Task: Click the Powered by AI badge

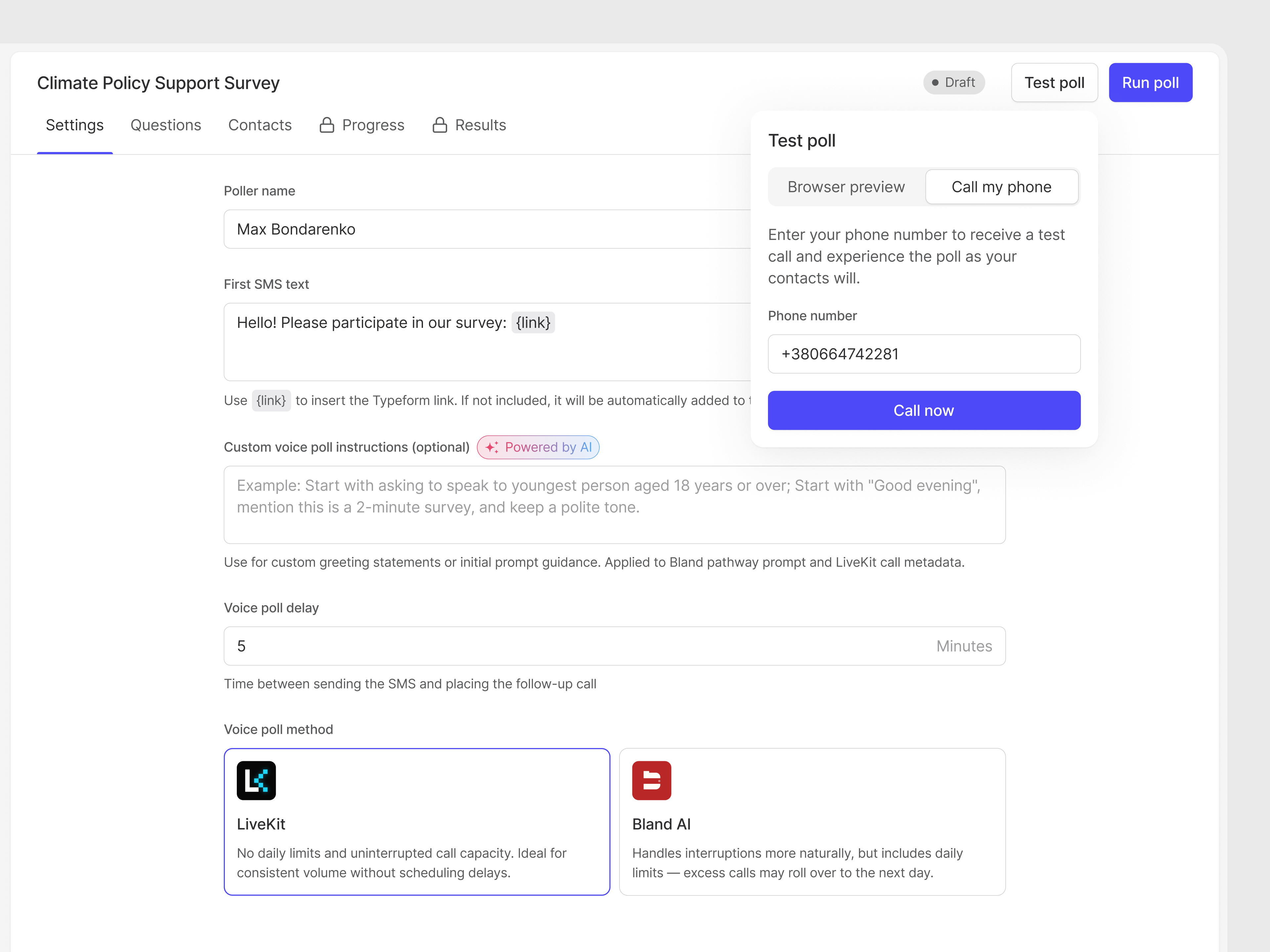Action: (x=538, y=448)
